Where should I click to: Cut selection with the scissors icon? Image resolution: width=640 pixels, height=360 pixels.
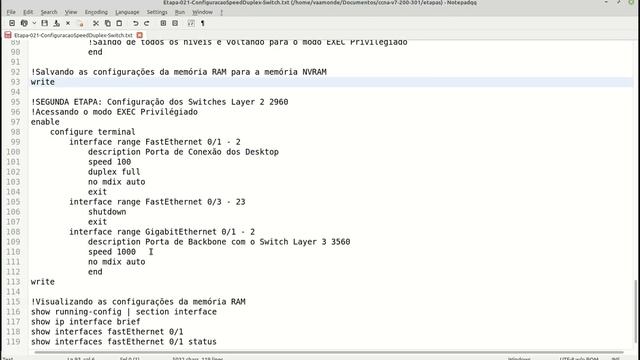pyautogui.click(x=96, y=23)
